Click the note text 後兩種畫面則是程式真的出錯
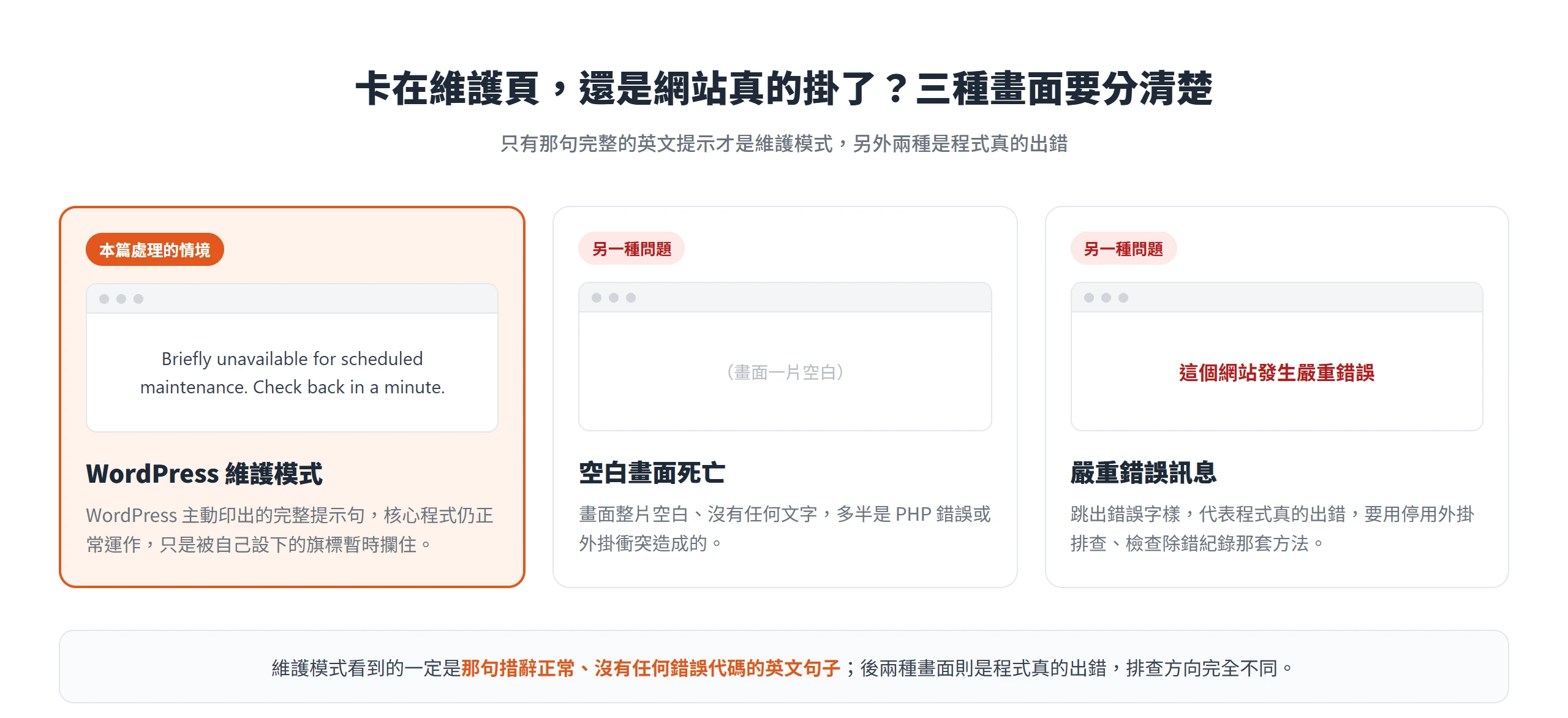This screenshot has width=1568, height=718. pyautogui.click(x=984, y=668)
